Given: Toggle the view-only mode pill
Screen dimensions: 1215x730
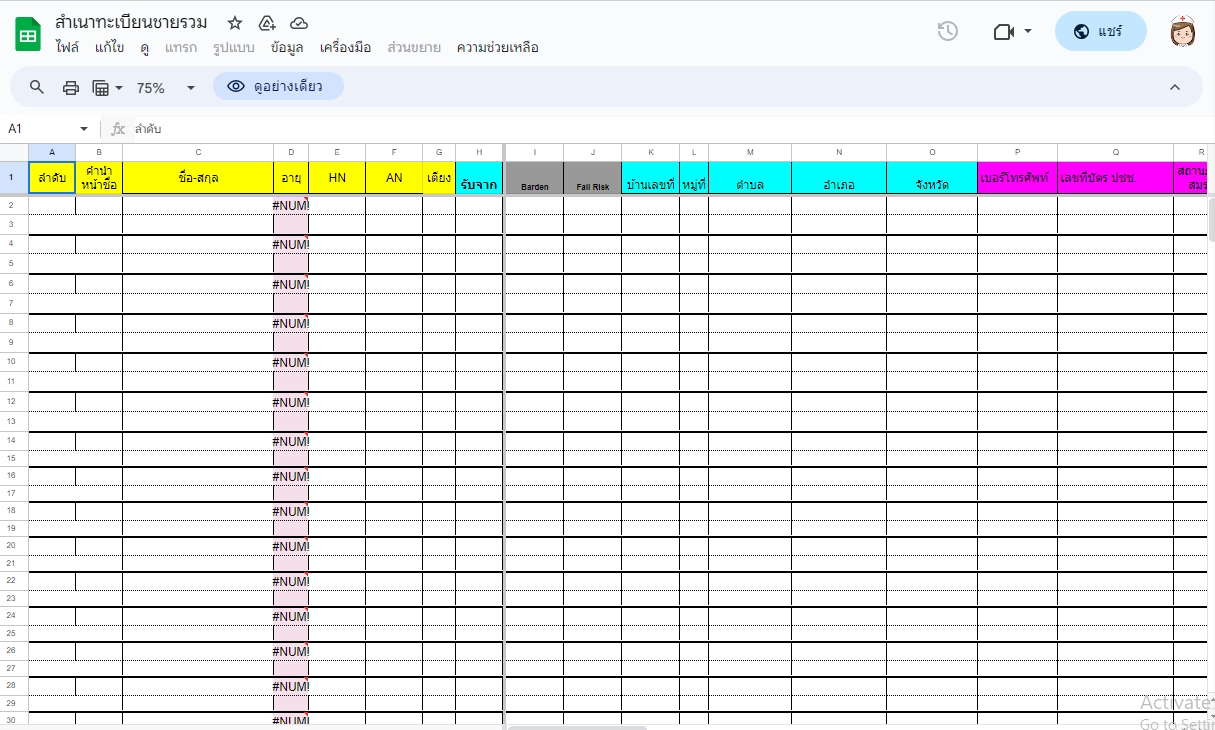Looking at the screenshot, I should [278, 87].
